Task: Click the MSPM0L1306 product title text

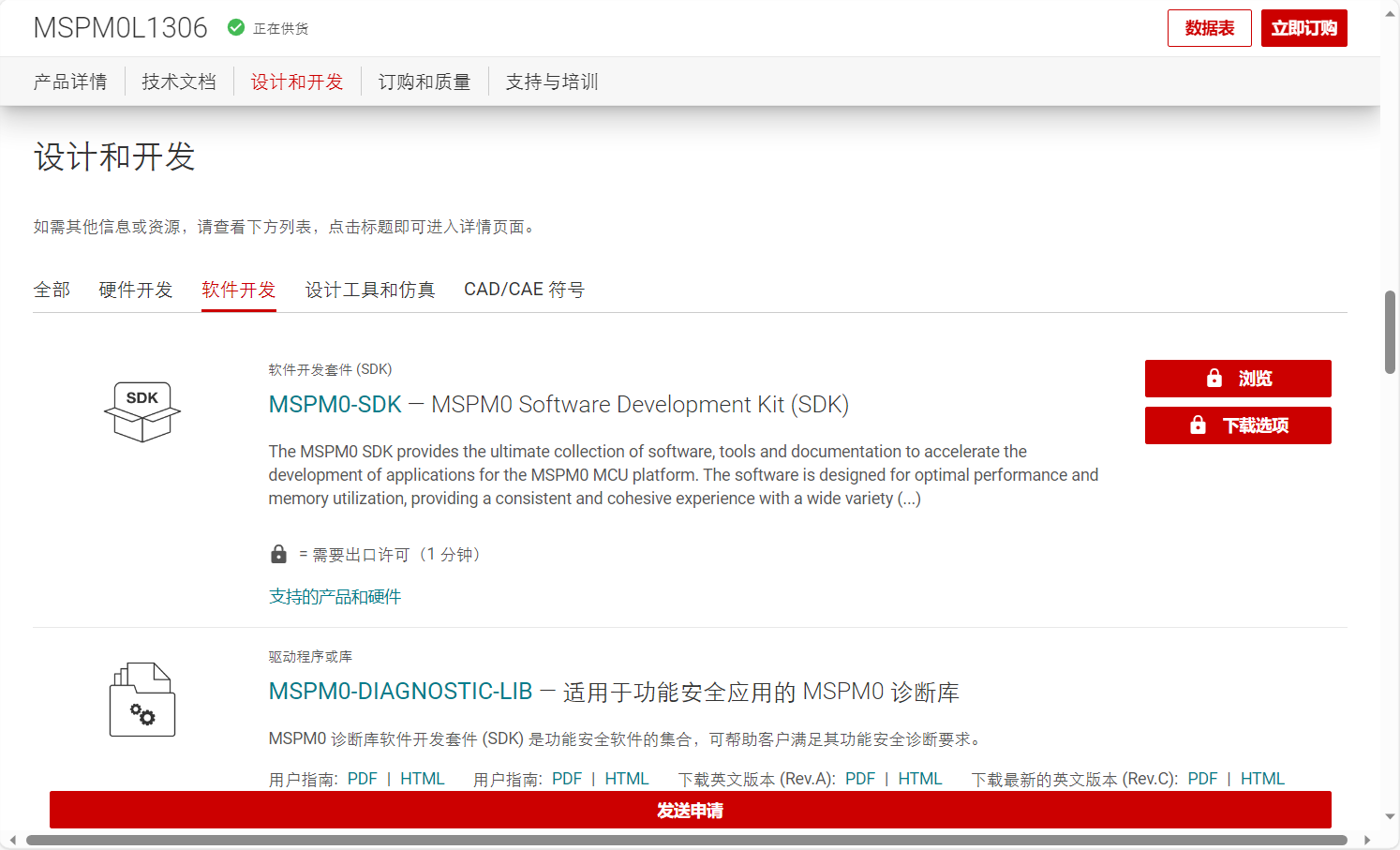Action: pos(121,28)
